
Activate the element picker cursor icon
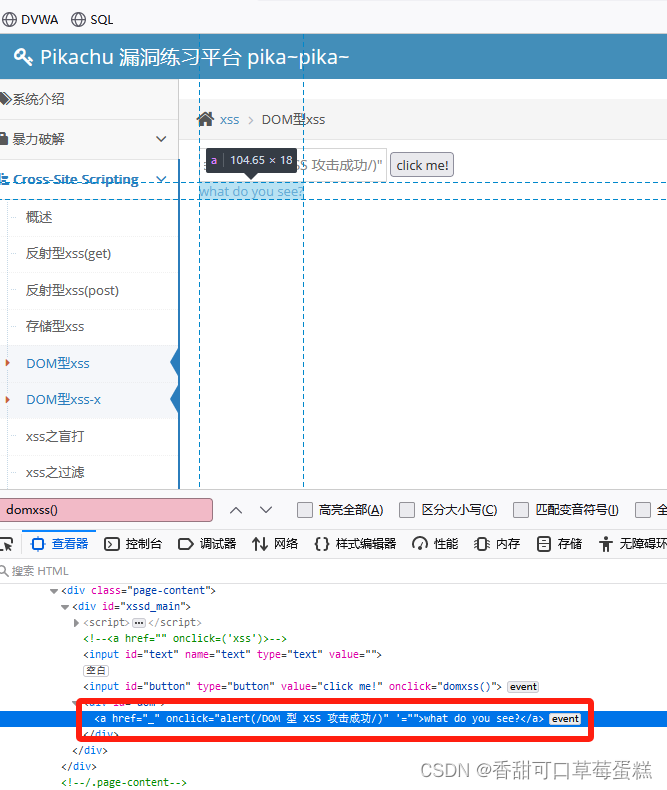click(x=7, y=544)
